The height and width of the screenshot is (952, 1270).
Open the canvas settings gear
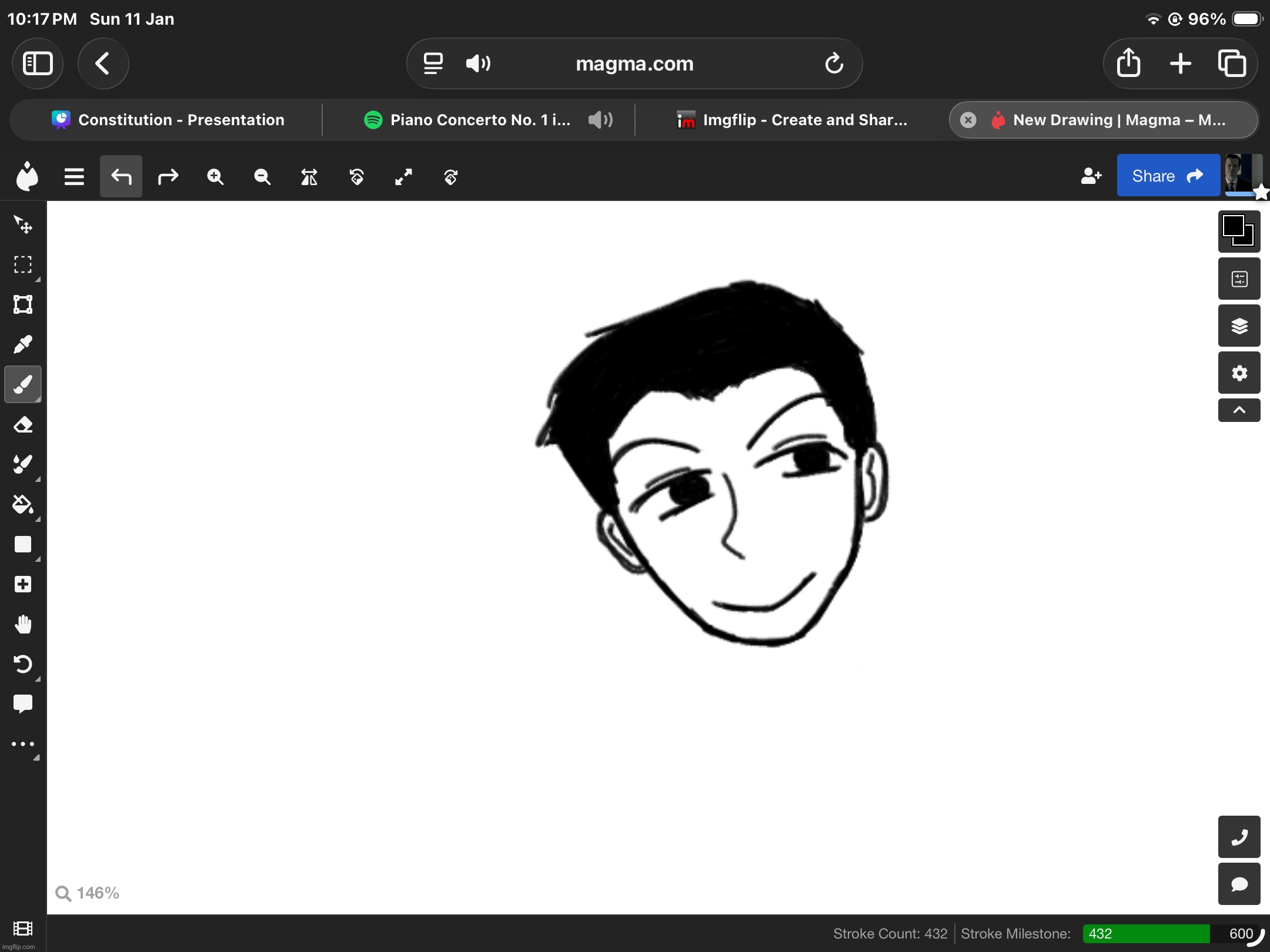[x=1239, y=373]
